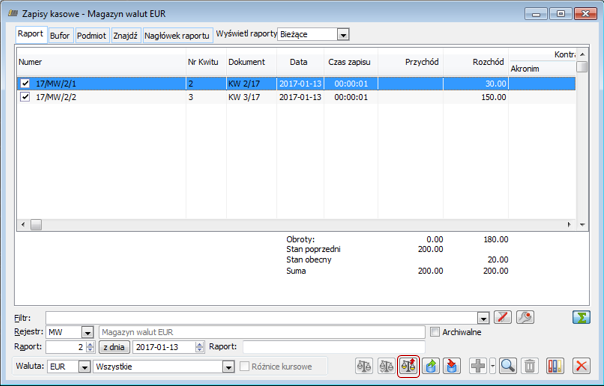Click into the Filtr input field
The image size is (604, 386).
pyautogui.click(x=262, y=318)
